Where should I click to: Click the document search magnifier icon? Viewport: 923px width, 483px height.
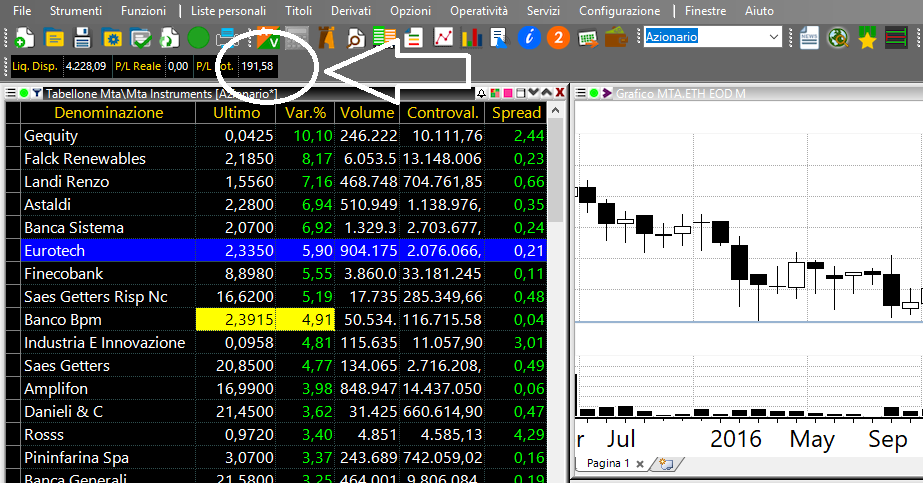[x=355, y=38]
